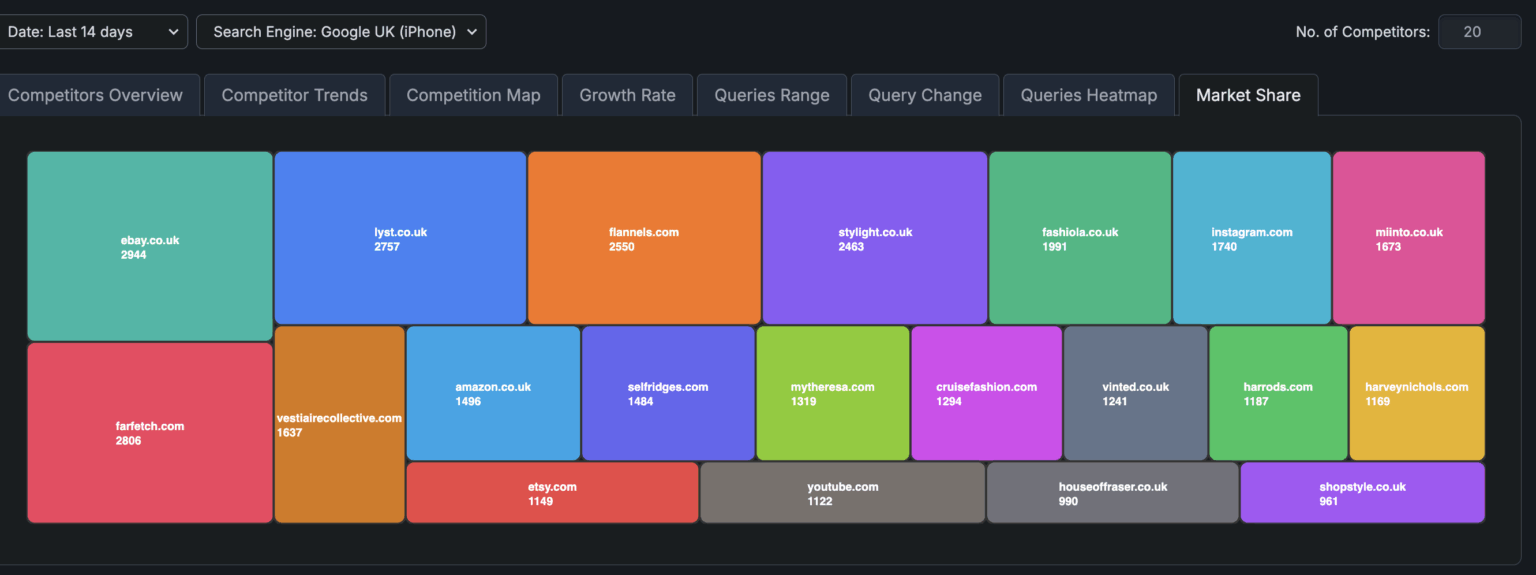This screenshot has width=1536, height=575.
Task: Select the orange flannels.com tile
Action: (x=644, y=238)
